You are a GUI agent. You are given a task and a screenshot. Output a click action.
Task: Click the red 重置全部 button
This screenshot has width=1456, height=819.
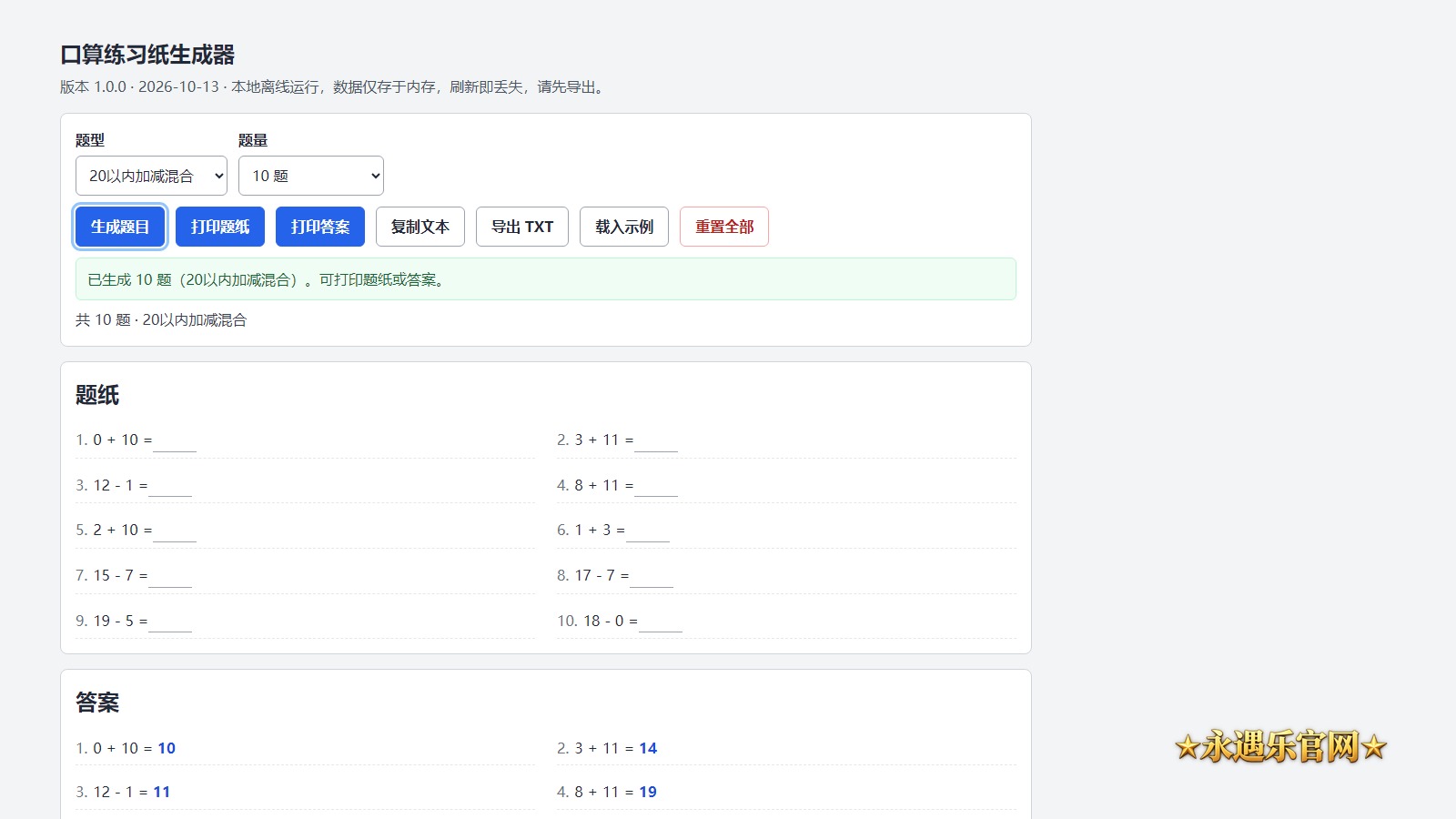pyautogui.click(x=724, y=227)
